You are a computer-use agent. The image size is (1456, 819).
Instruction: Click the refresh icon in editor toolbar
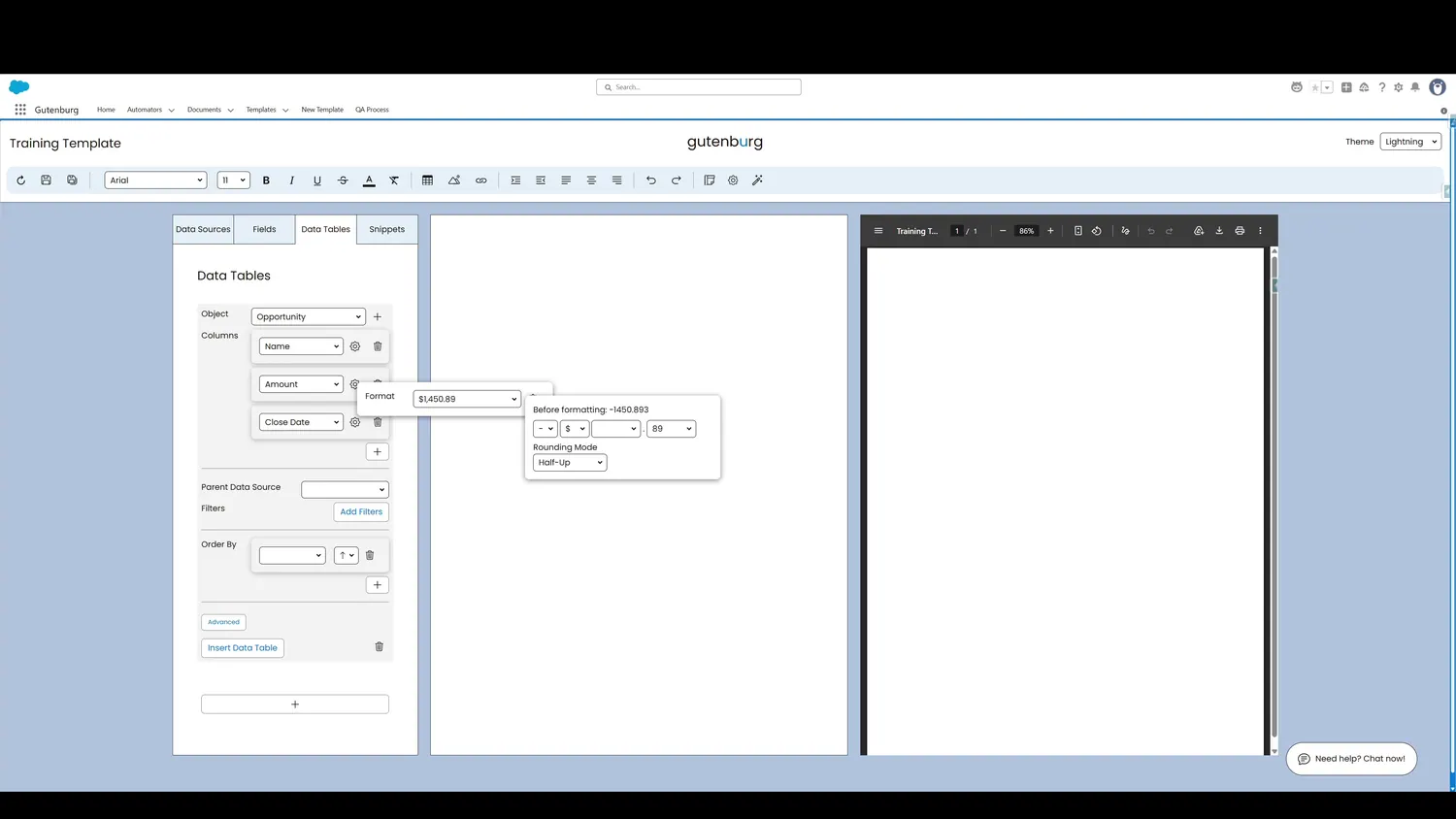(x=20, y=180)
